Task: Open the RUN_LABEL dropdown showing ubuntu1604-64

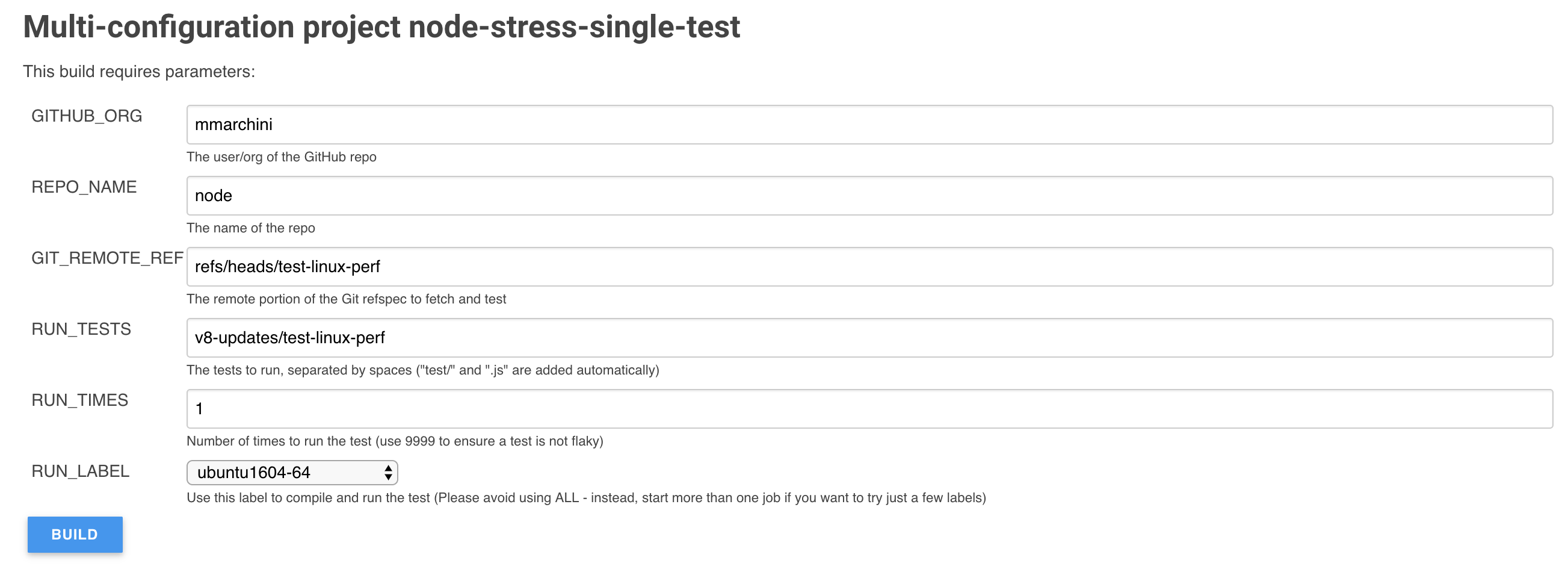Action: 292,473
